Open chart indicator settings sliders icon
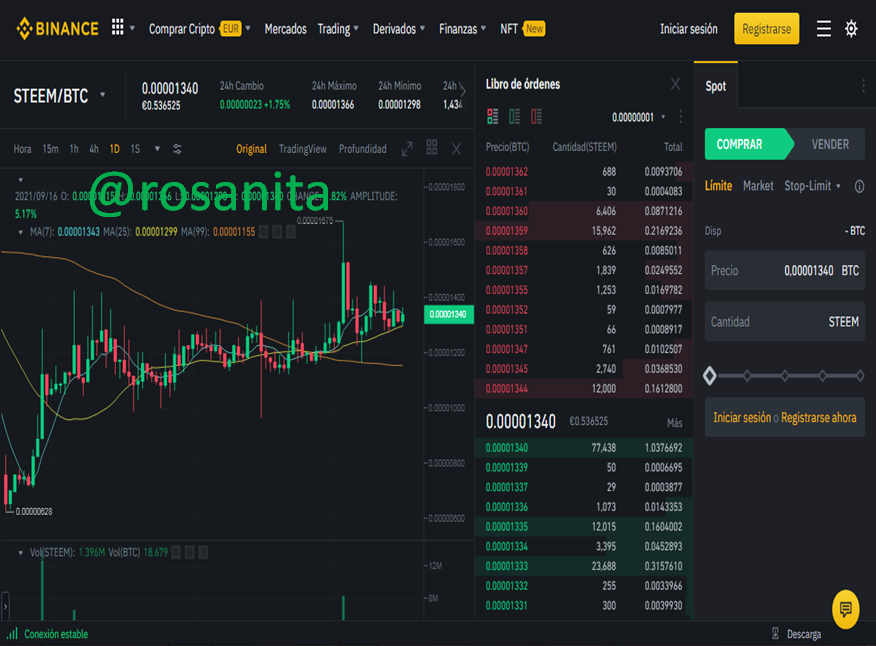876x646 pixels. click(x=177, y=149)
